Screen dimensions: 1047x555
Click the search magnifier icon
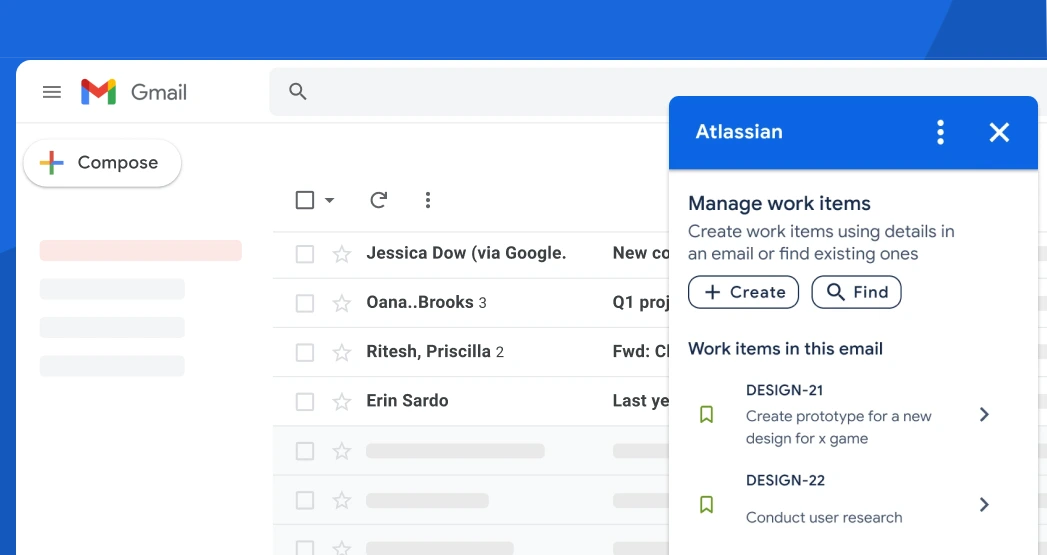click(297, 92)
